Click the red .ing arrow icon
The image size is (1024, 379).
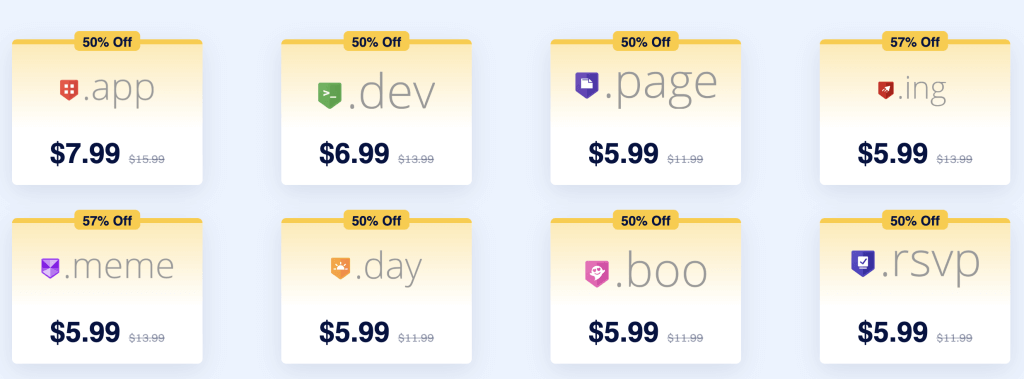(x=886, y=90)
